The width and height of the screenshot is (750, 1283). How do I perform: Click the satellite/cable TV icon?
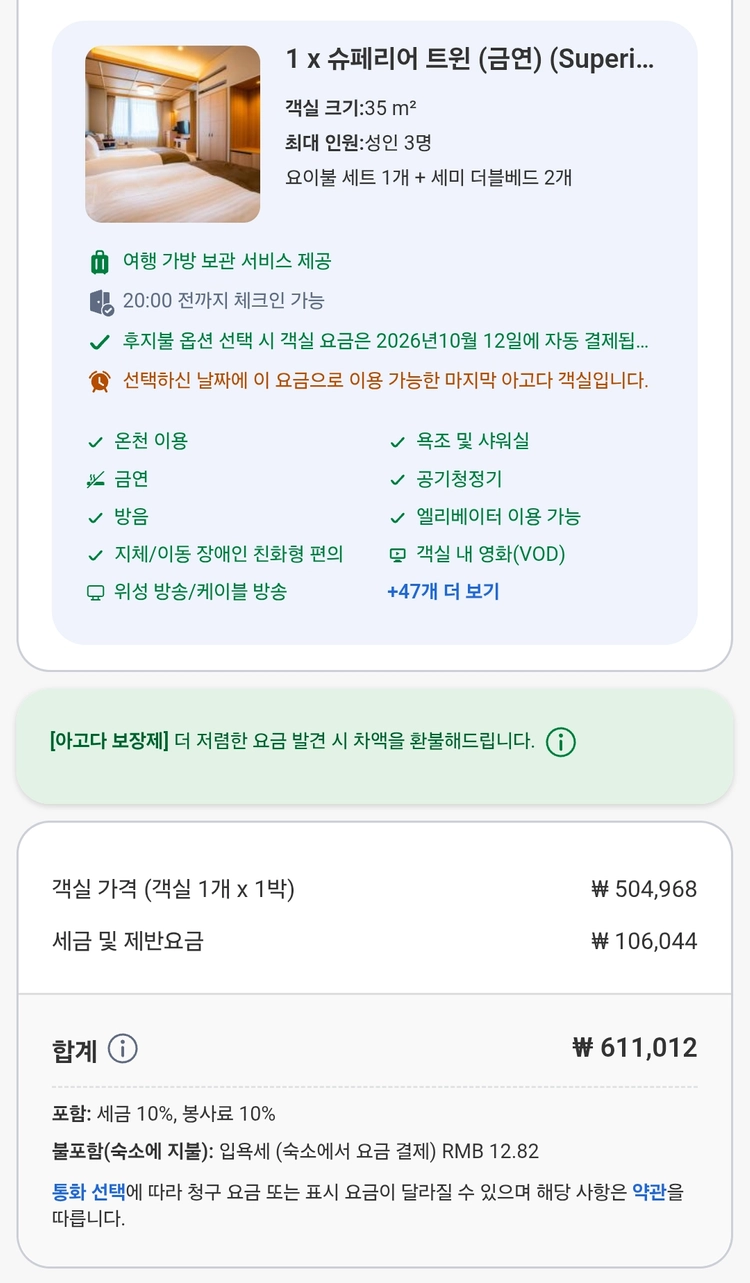(x=96, y=592)
